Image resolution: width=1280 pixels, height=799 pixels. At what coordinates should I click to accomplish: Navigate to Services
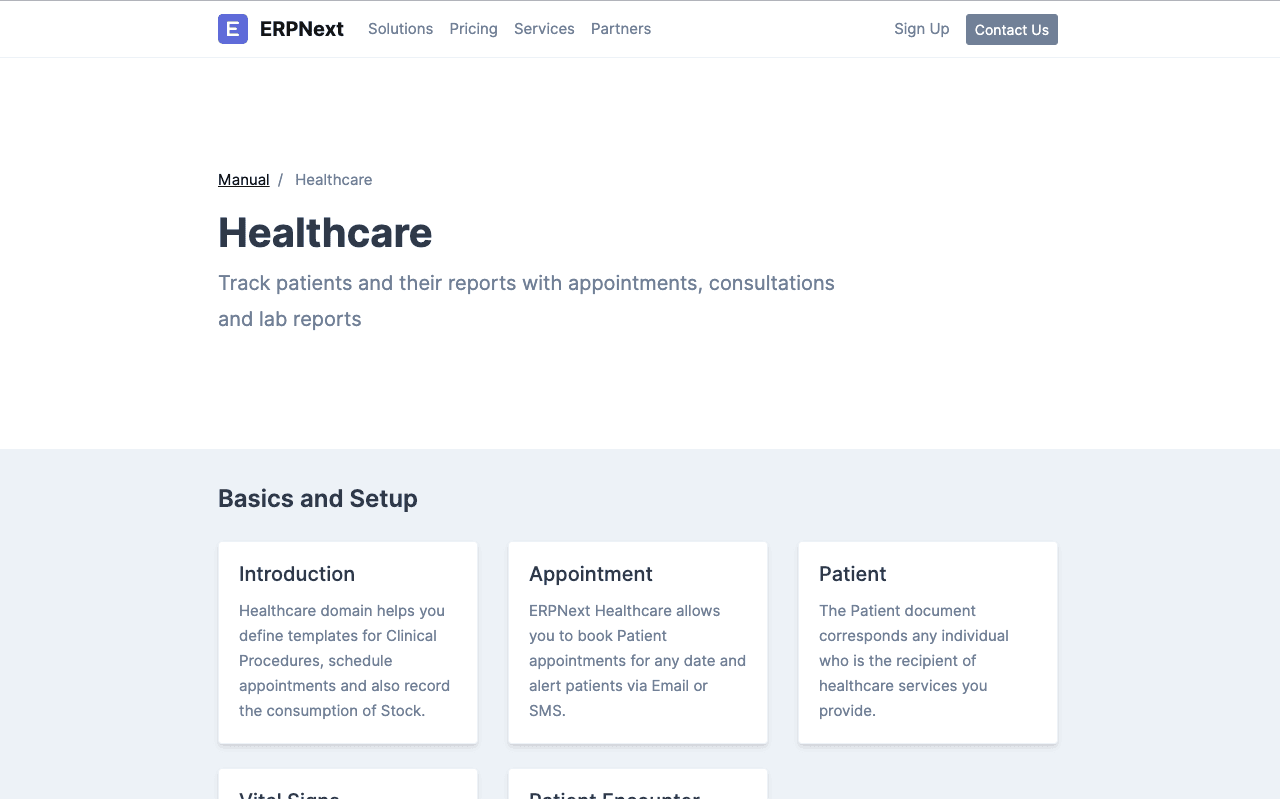tap(544, 29)
